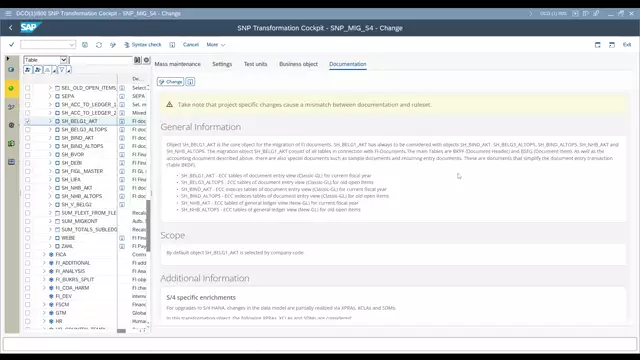Click the globe icon in the left sidebar
640x360 pixels.
11,69
